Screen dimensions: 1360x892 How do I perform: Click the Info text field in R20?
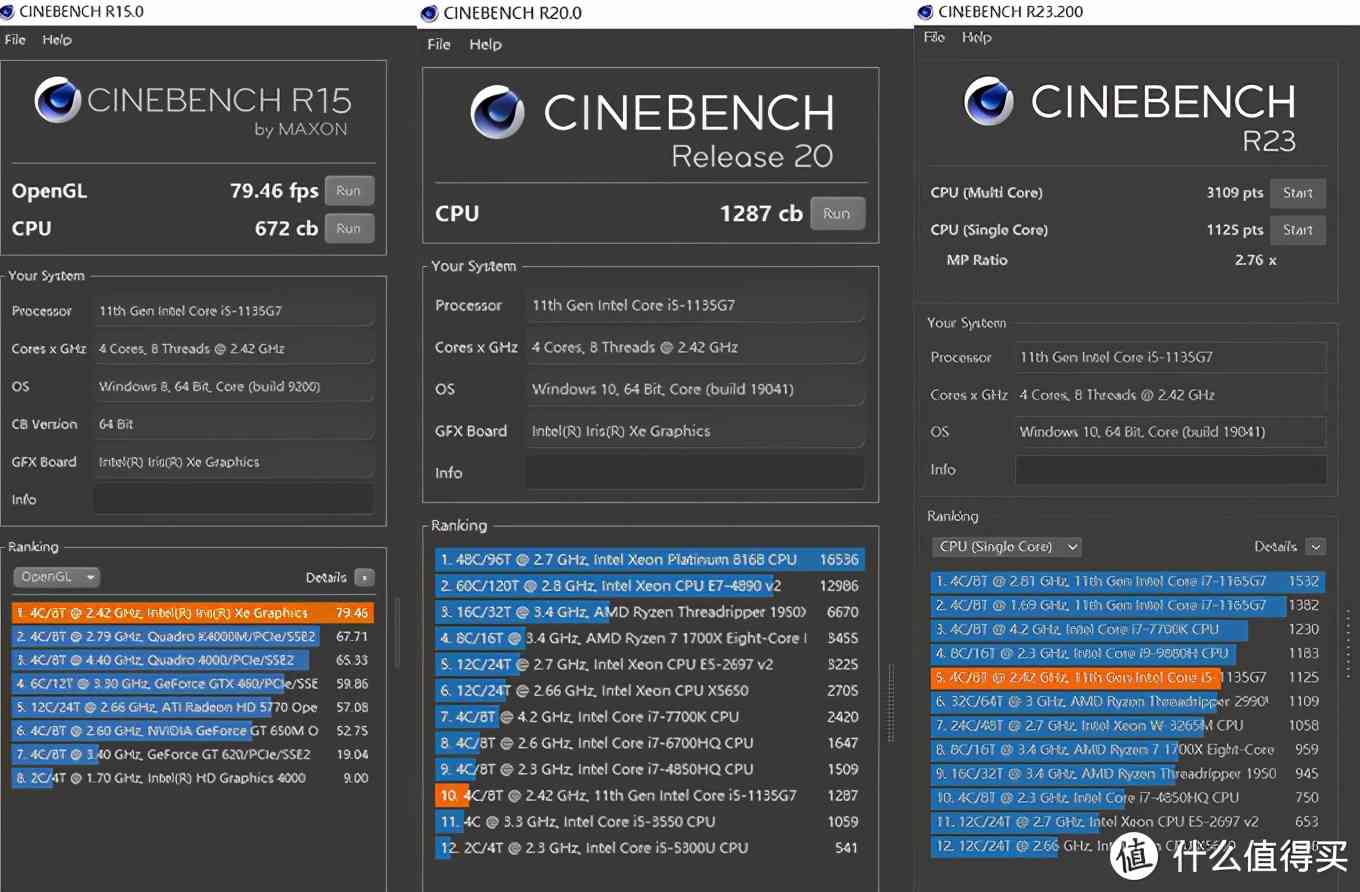pyautogui.click(x=694, y=473)
